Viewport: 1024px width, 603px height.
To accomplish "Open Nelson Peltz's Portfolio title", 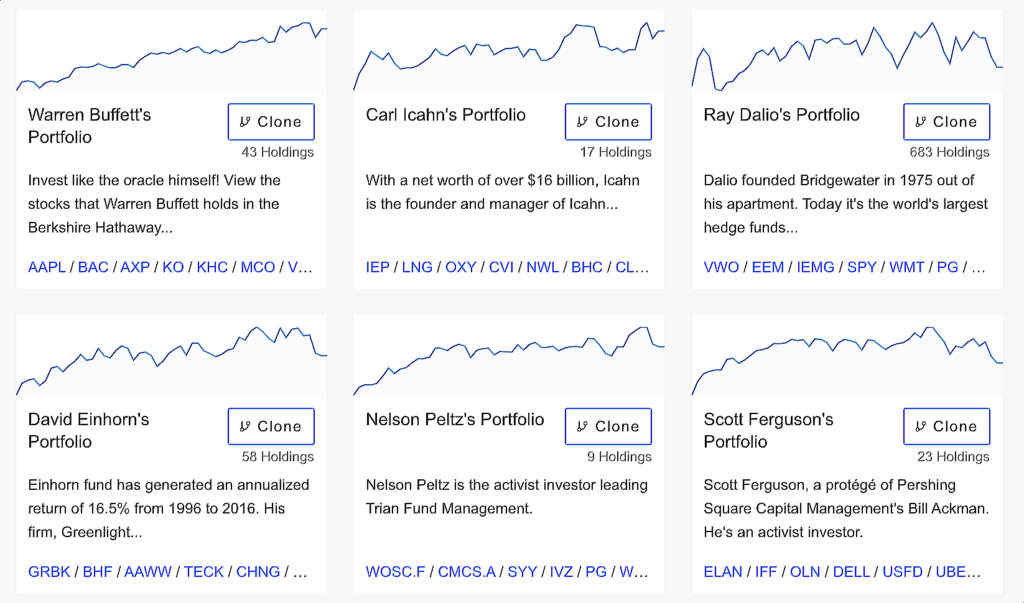I will coord(455,419).
